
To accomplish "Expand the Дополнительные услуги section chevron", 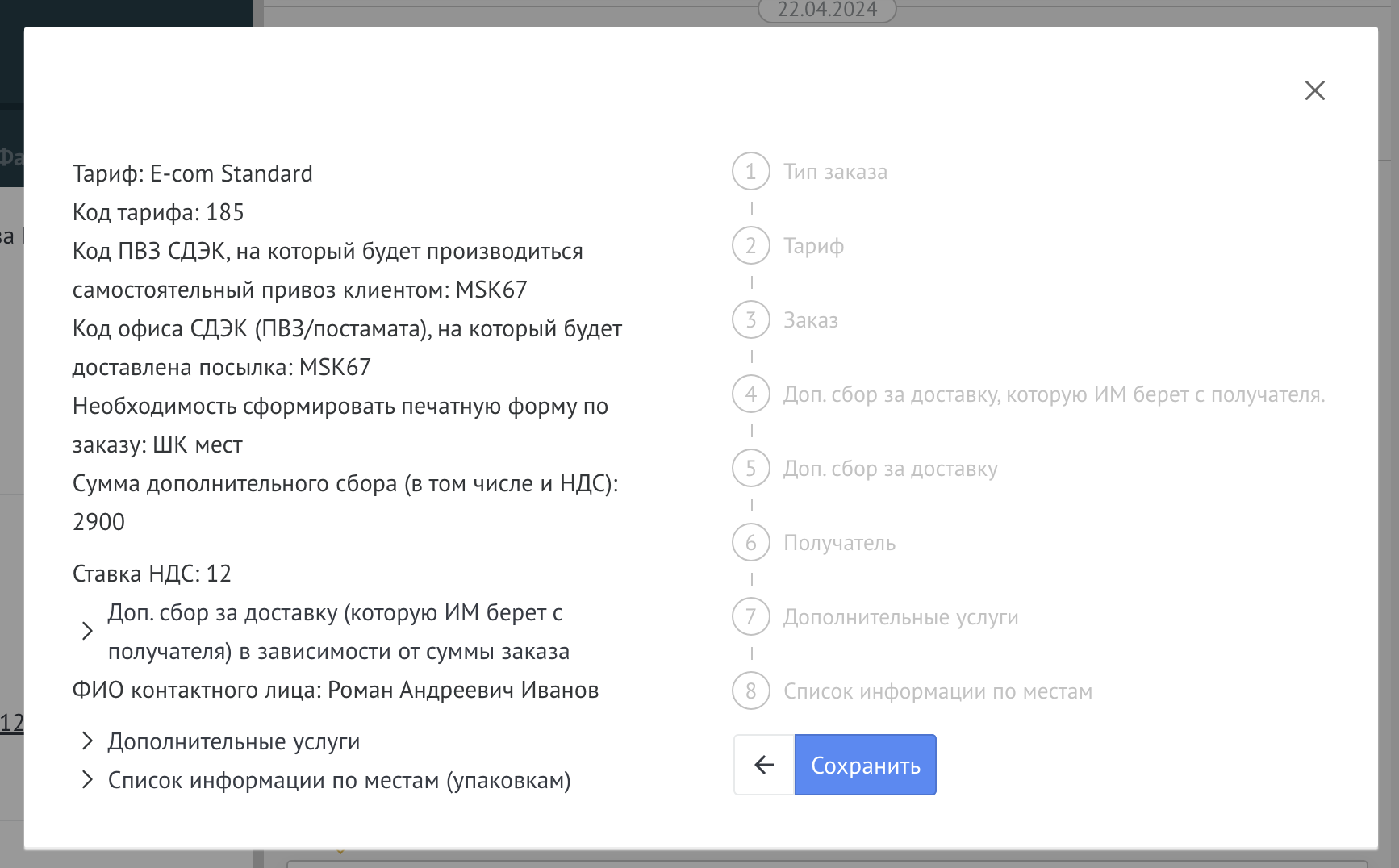I will 87,741.
